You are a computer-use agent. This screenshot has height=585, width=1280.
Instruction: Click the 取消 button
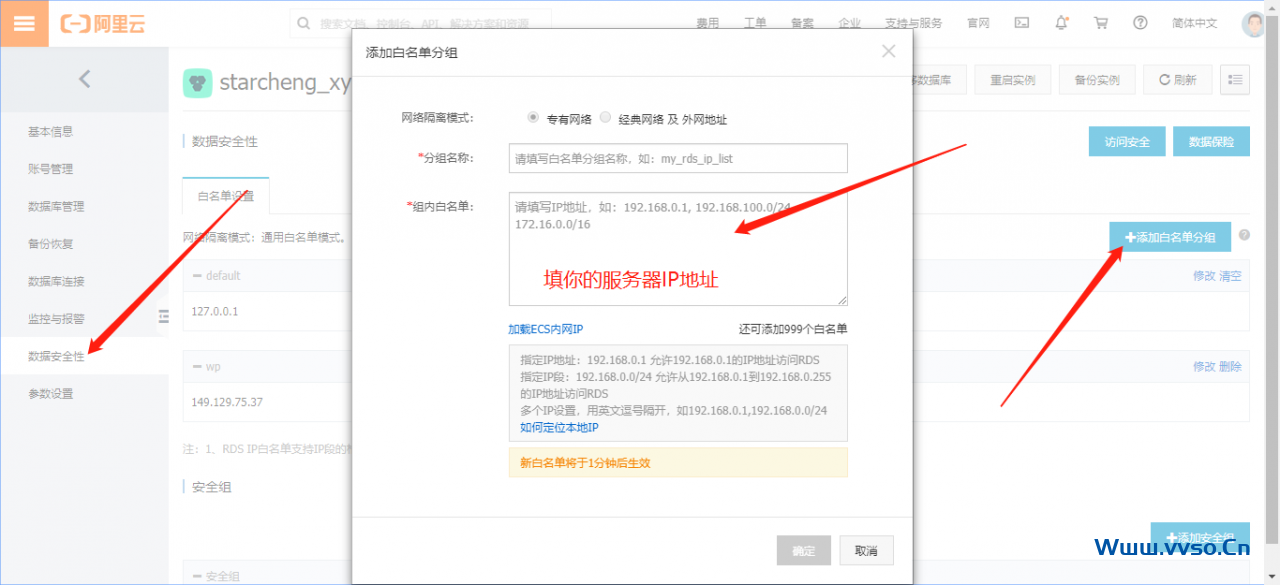click(865, 551)
